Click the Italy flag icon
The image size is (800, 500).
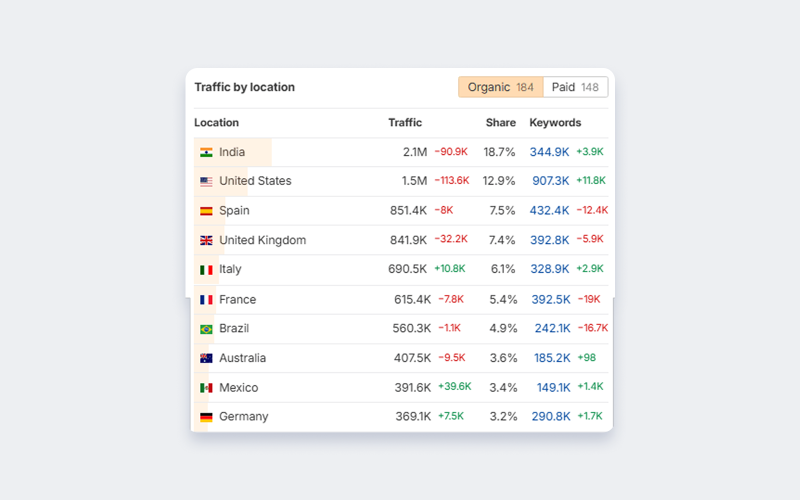206,270
